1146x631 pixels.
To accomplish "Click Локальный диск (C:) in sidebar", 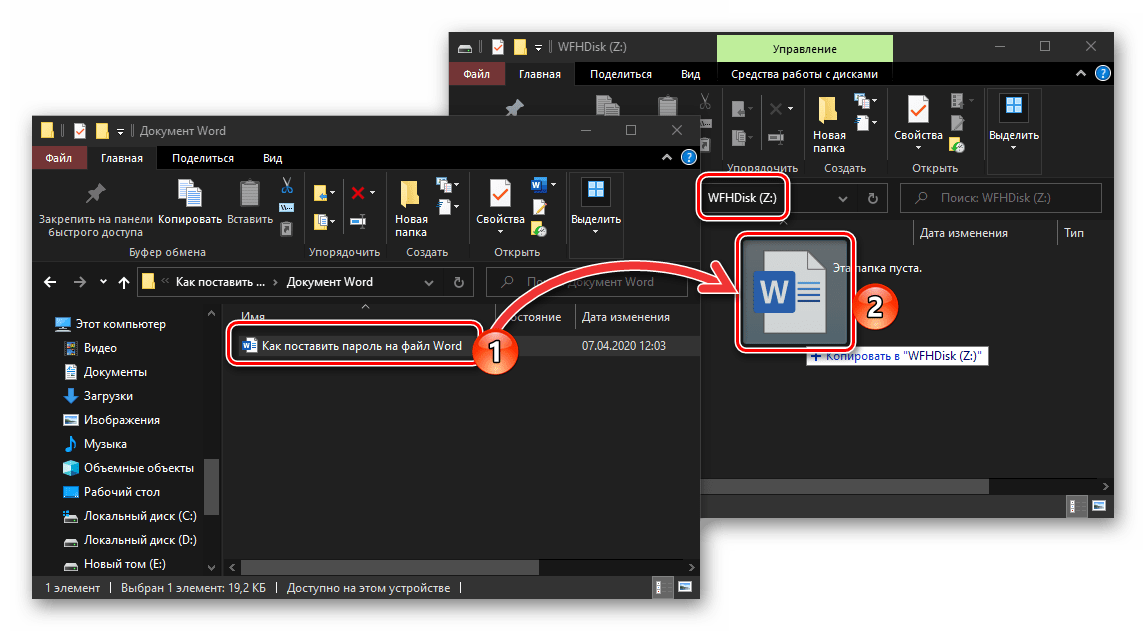I will click(x=140, y=516).
